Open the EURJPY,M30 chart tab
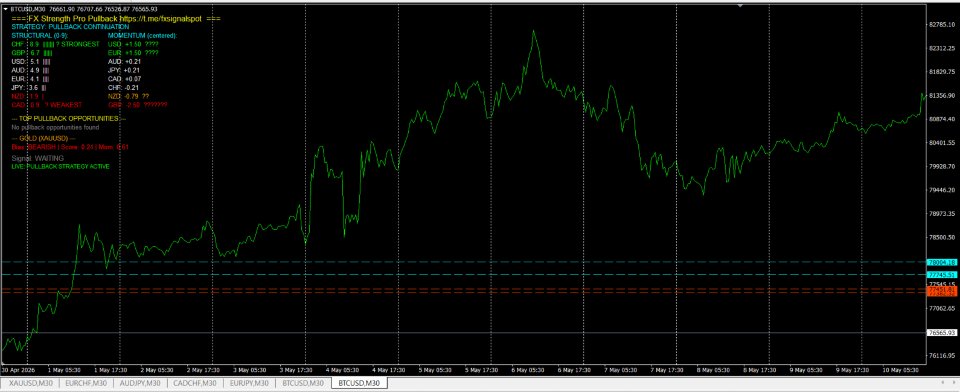Viewport: 960px width, 392px height. pyautogui.click(x=249, y=383)
